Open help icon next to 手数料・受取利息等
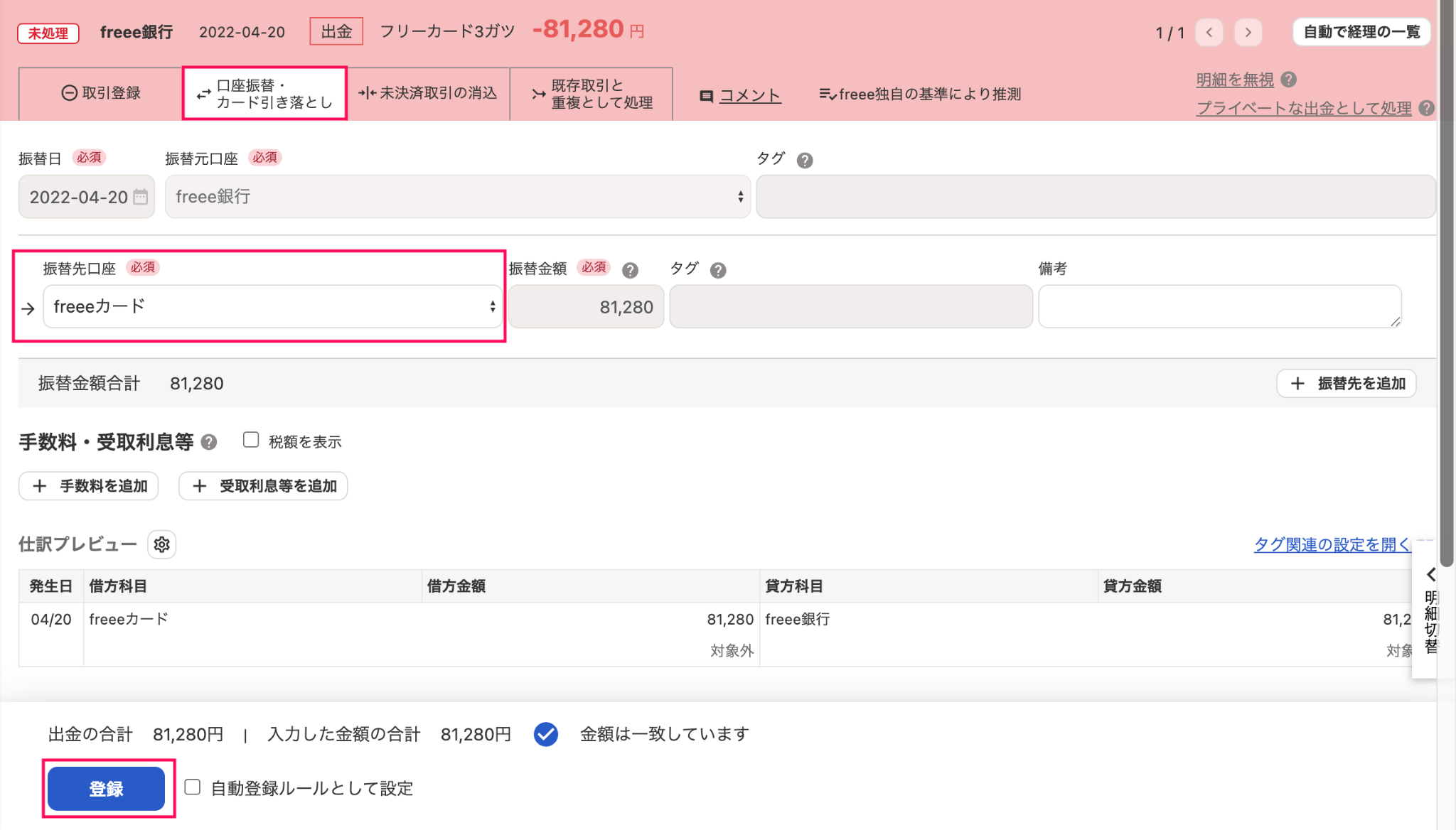Screen dimensions: 1456x830 [x=208, y=442]
